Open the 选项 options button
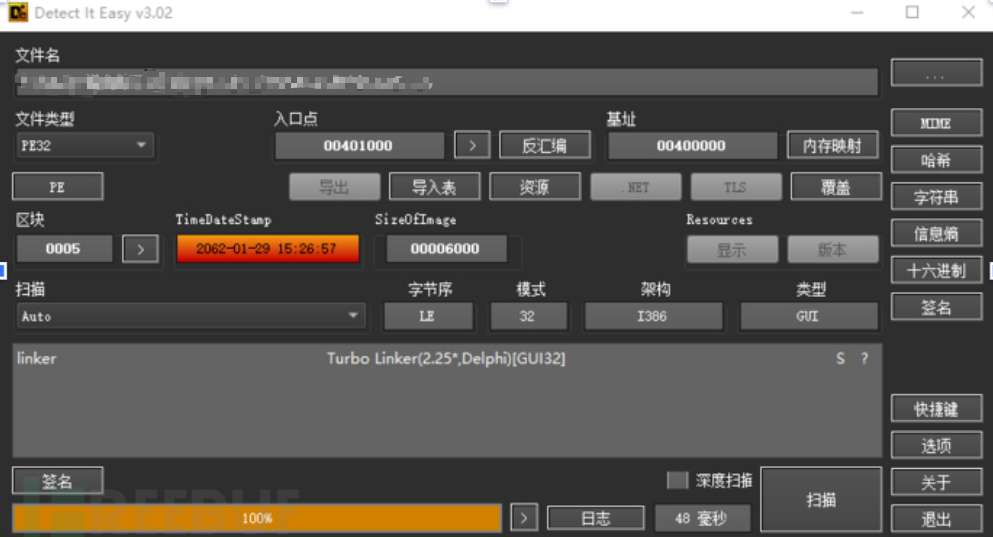The image size is (993, 537). [936, 445]
